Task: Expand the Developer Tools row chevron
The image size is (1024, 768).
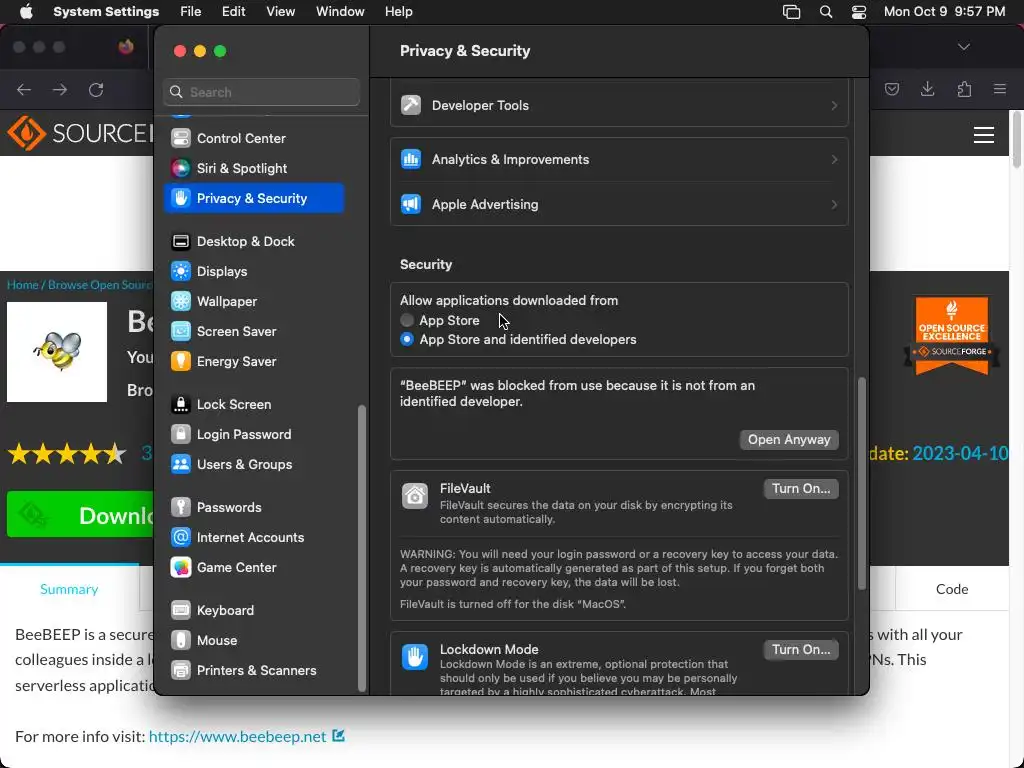Action: click(x=834, y=105)
